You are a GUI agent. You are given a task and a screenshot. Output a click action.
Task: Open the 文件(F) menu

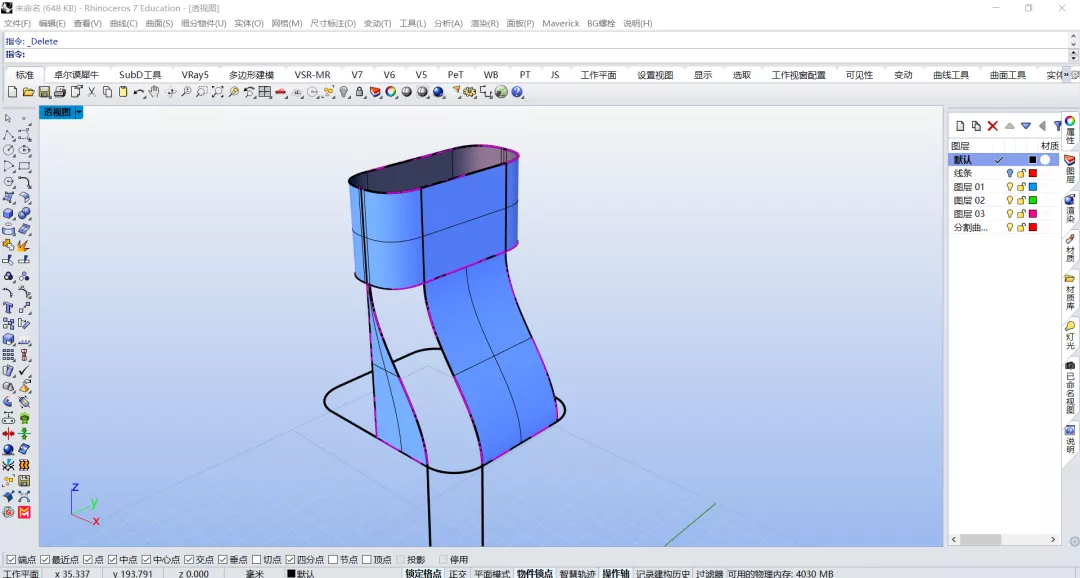17,23
